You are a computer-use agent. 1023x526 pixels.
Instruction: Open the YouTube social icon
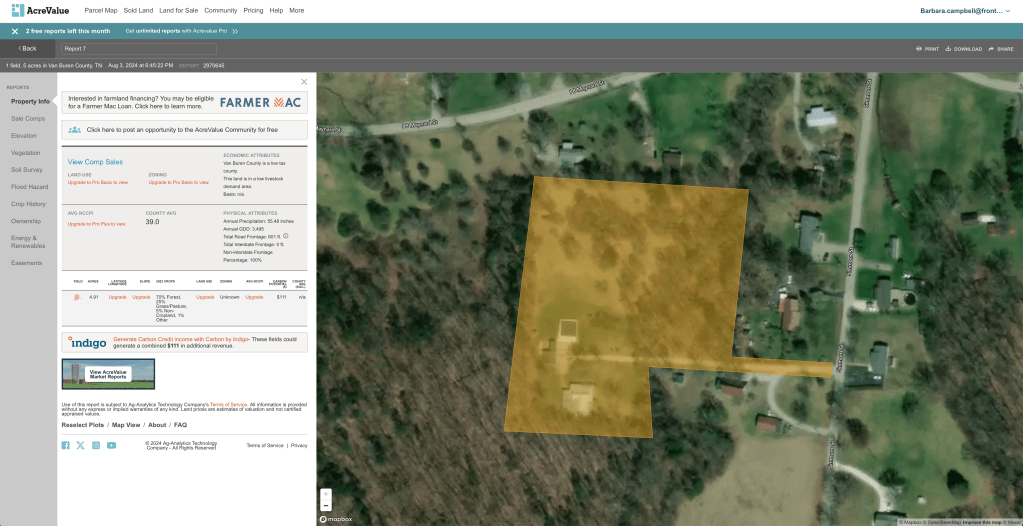coord(111,445)
